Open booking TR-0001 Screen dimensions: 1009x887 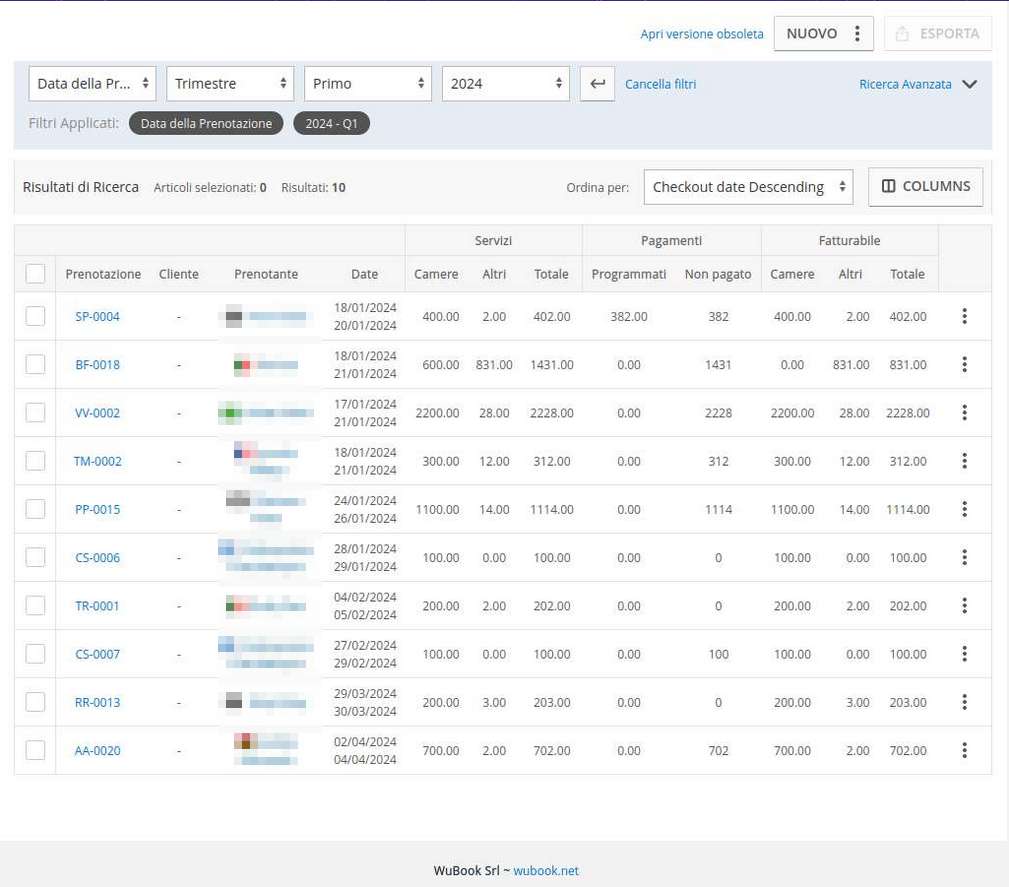[97, 606]
